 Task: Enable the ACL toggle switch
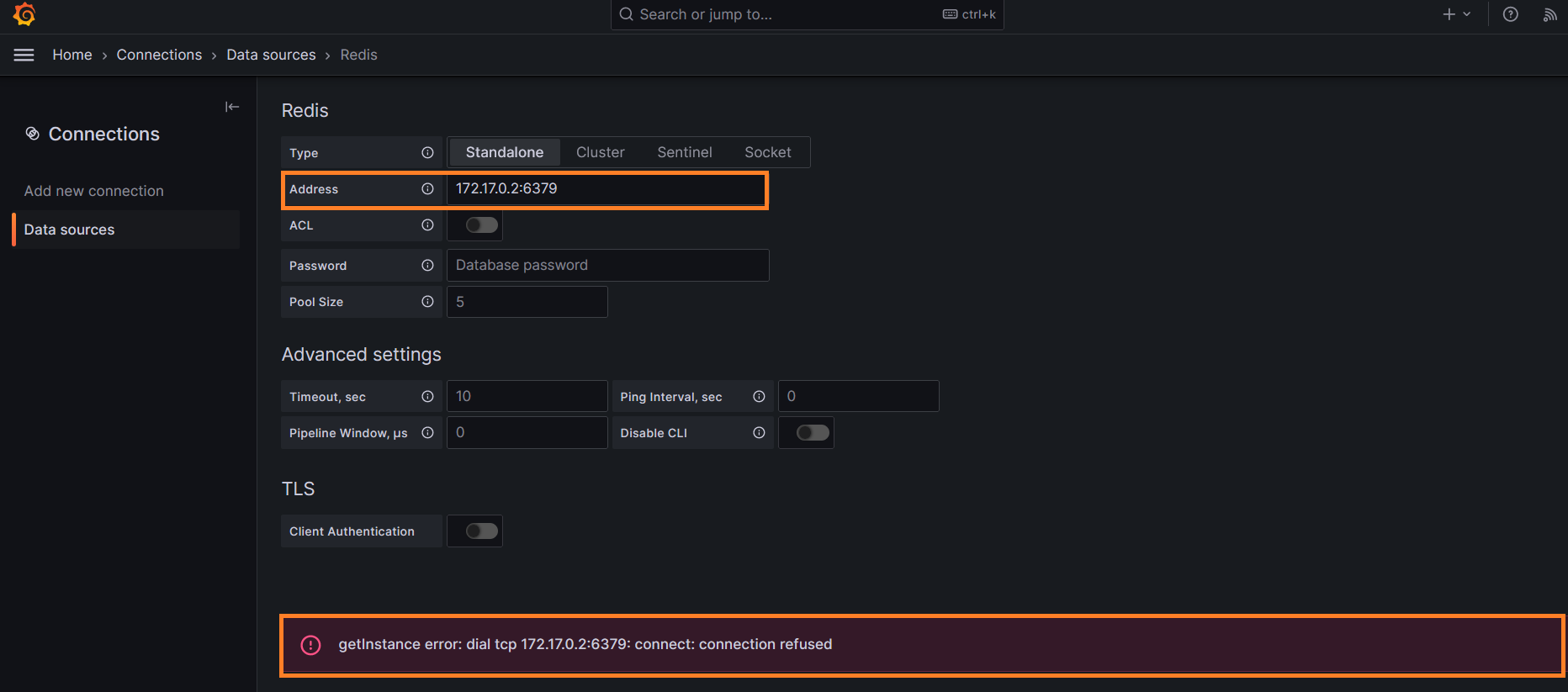(x=482, y=225)
